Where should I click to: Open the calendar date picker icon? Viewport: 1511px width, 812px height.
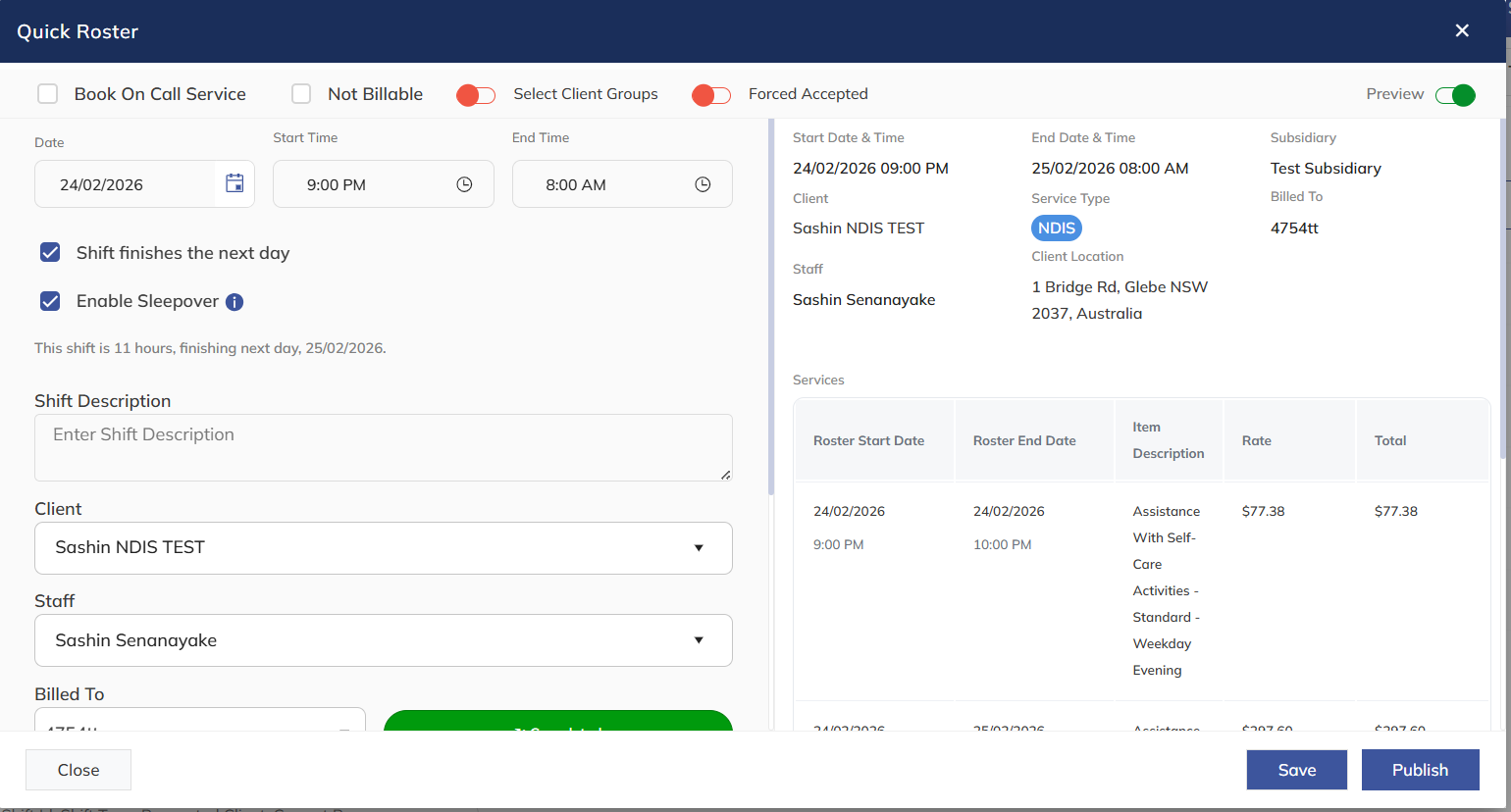tap(234, 183)
